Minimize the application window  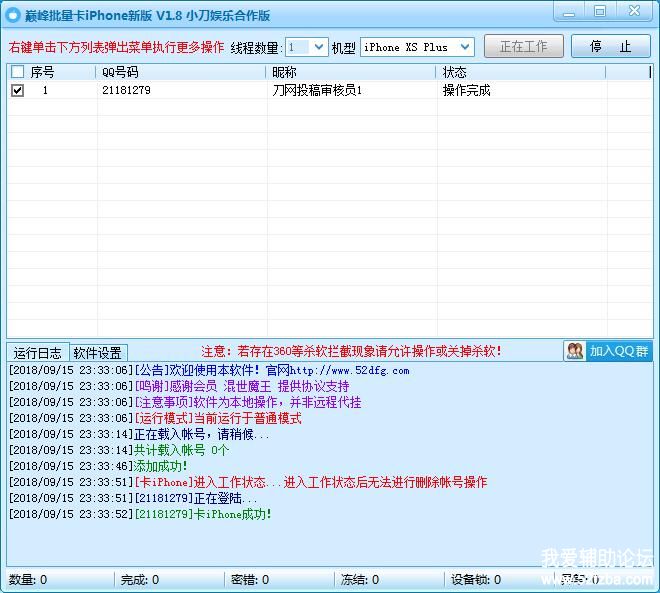click(568, 12)
